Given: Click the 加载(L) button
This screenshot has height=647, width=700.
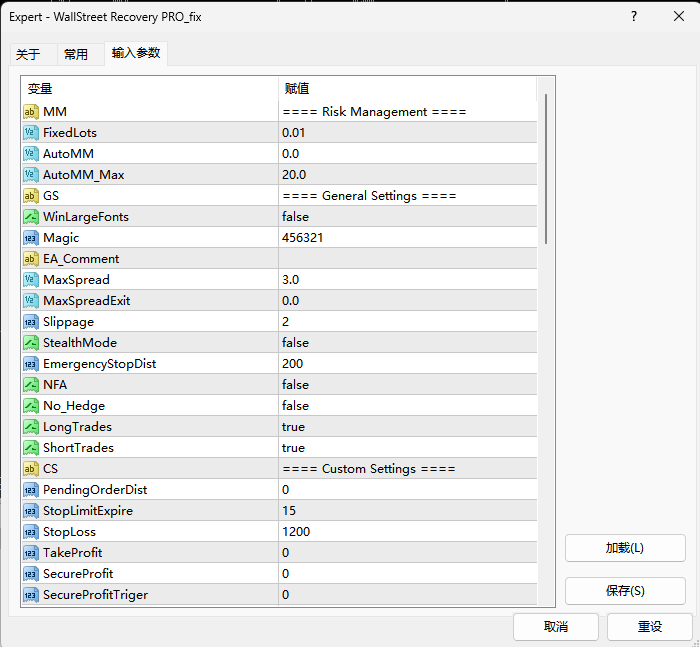Looking at the screenshot, I should point(625,548).
